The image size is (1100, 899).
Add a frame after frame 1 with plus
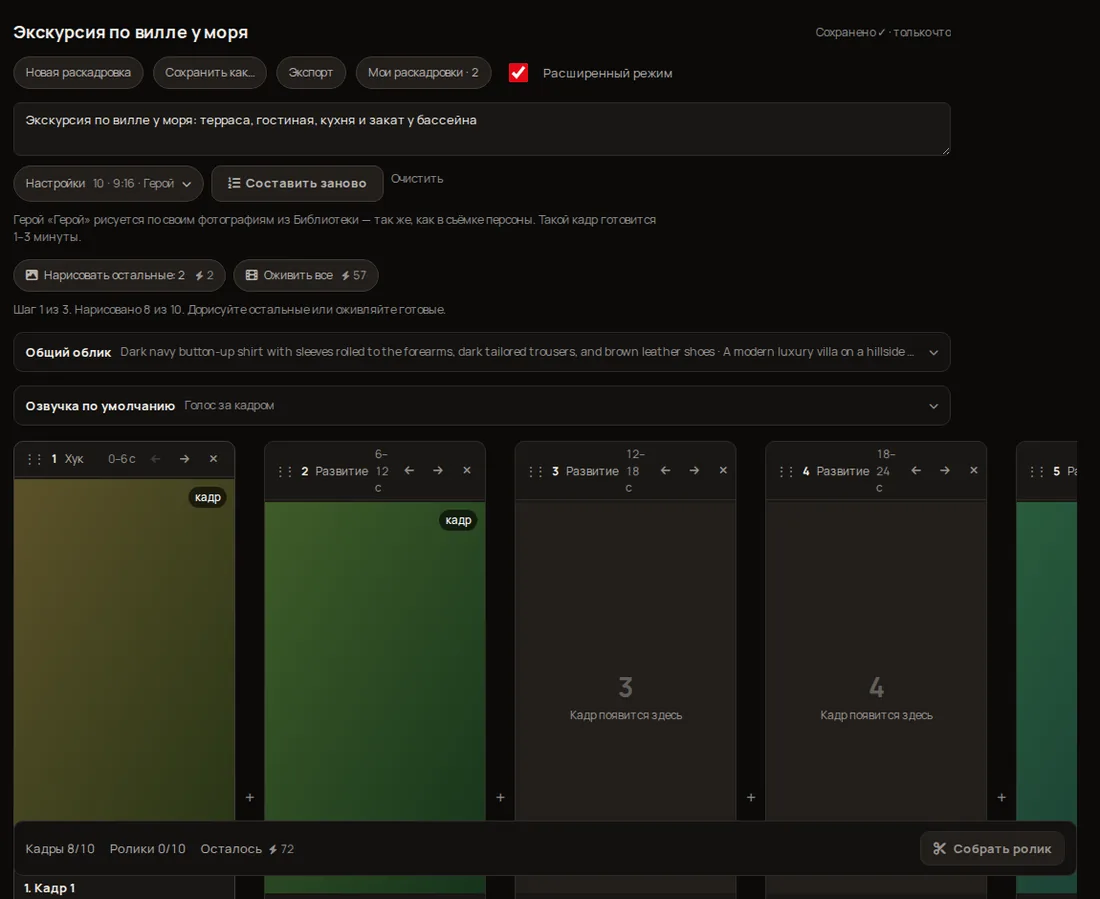[250, 797]
